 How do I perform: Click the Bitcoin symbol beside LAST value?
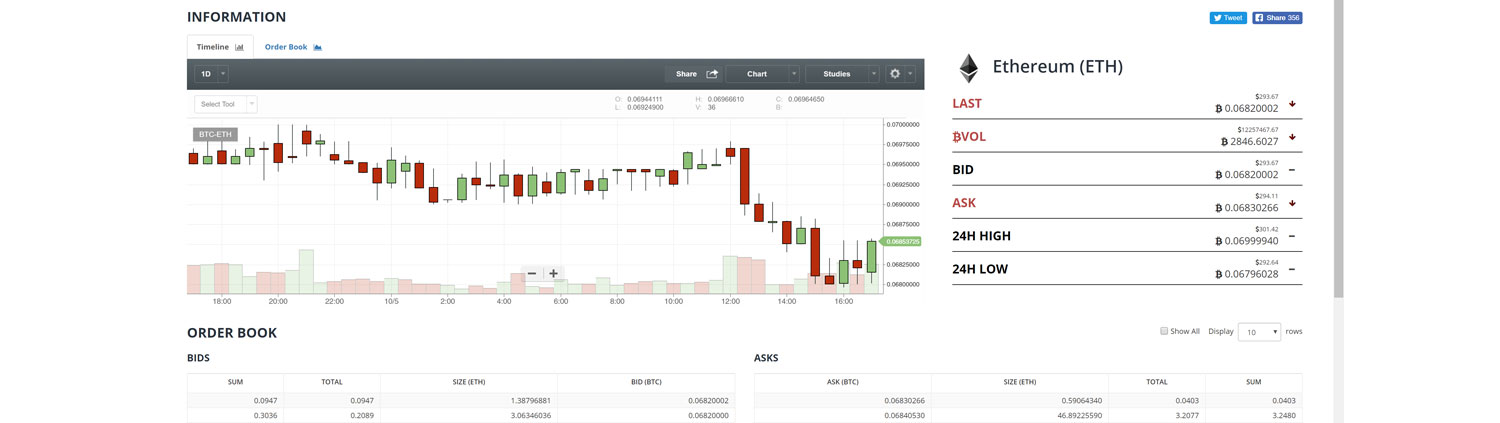point(1219,109)
